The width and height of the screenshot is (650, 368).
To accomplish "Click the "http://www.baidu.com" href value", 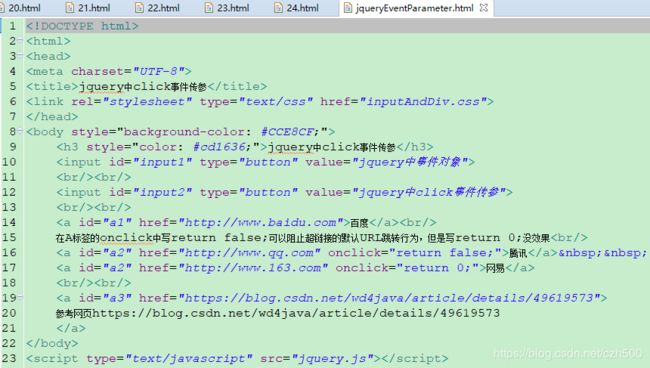I will 261,223.
